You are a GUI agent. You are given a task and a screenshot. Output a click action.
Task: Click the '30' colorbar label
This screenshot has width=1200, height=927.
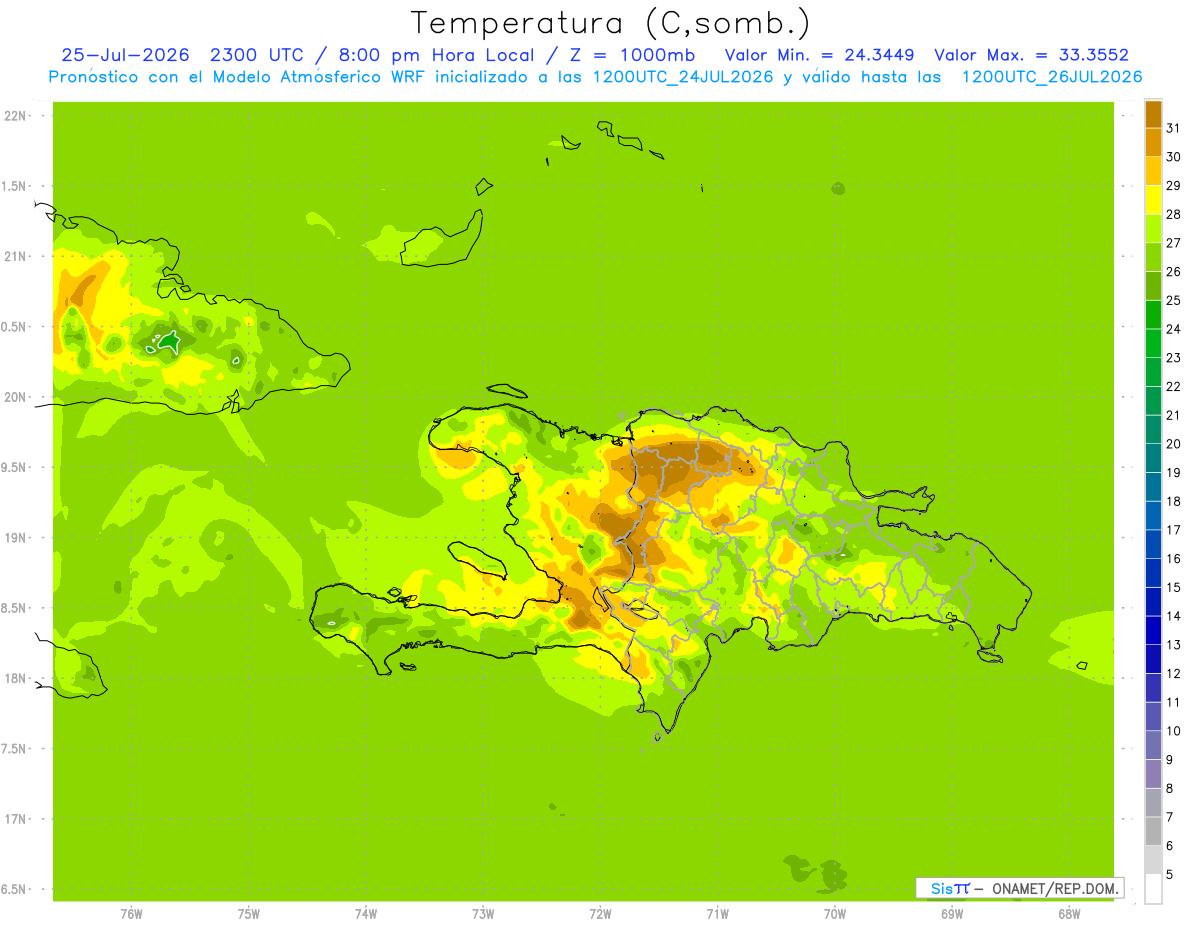coord(1173,157)
